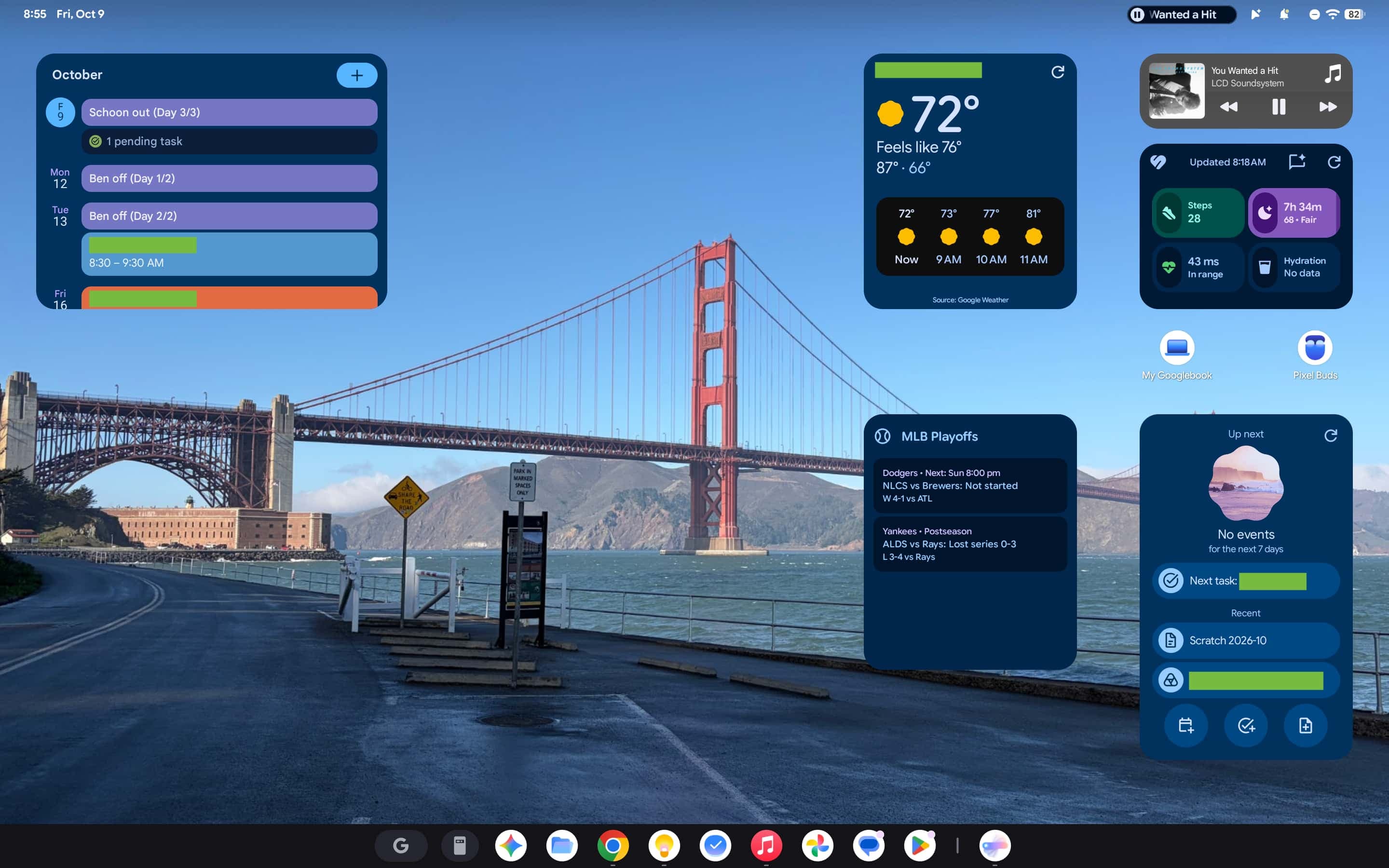
Task: Skip to next track in music widget
Action: pyautogui.click(x=1328, y=107)
